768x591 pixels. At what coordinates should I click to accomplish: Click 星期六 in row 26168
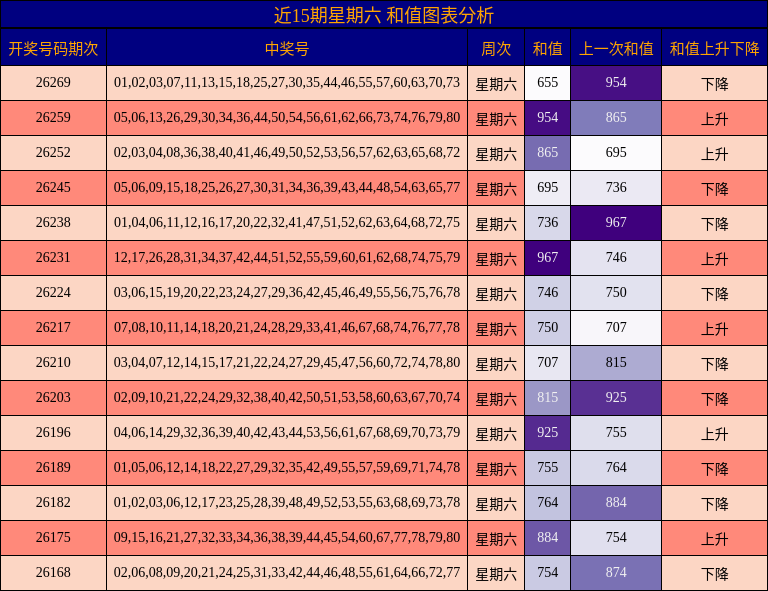[496, 574]
